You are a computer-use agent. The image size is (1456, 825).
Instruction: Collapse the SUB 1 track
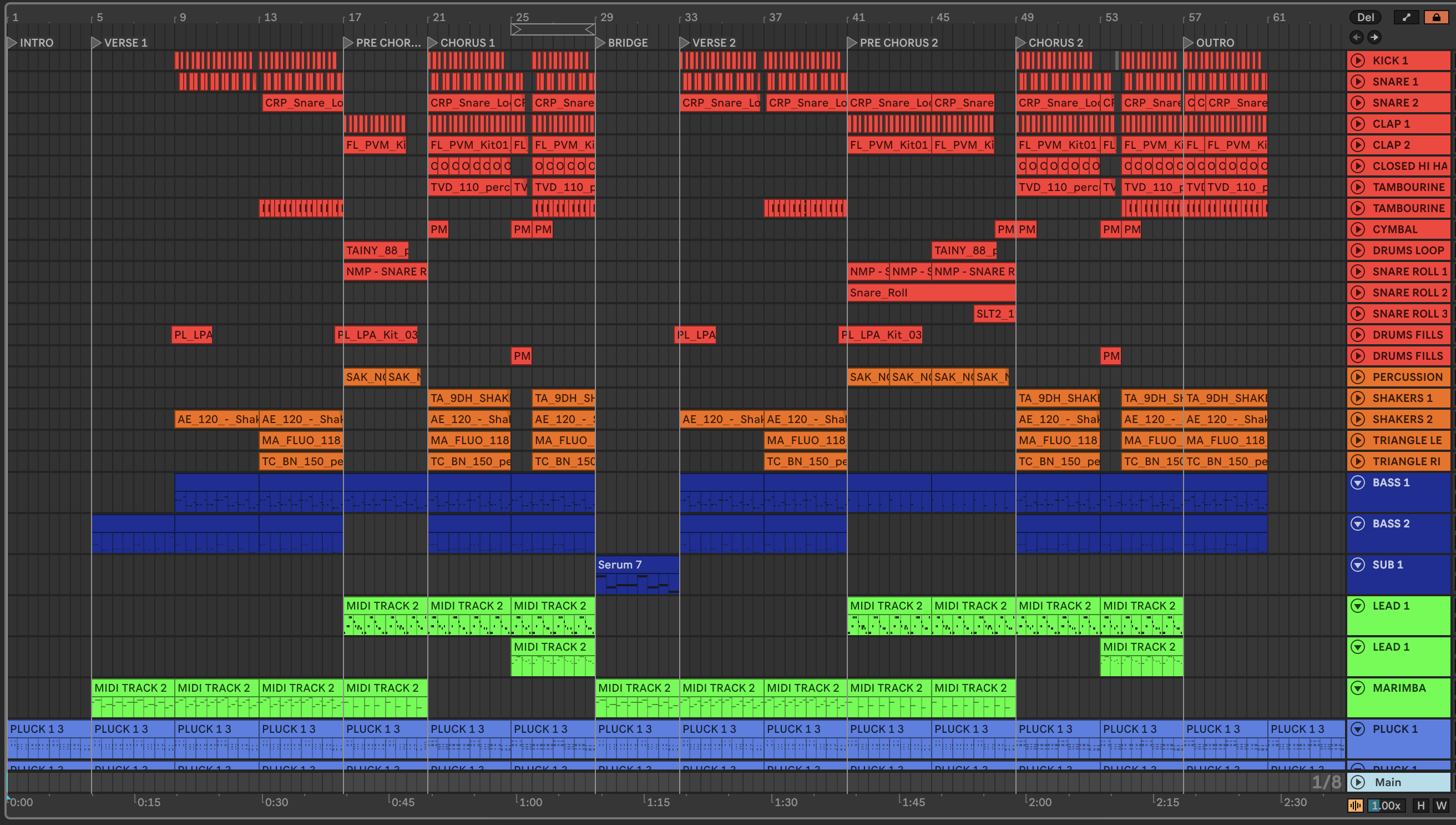(1358, 565)
